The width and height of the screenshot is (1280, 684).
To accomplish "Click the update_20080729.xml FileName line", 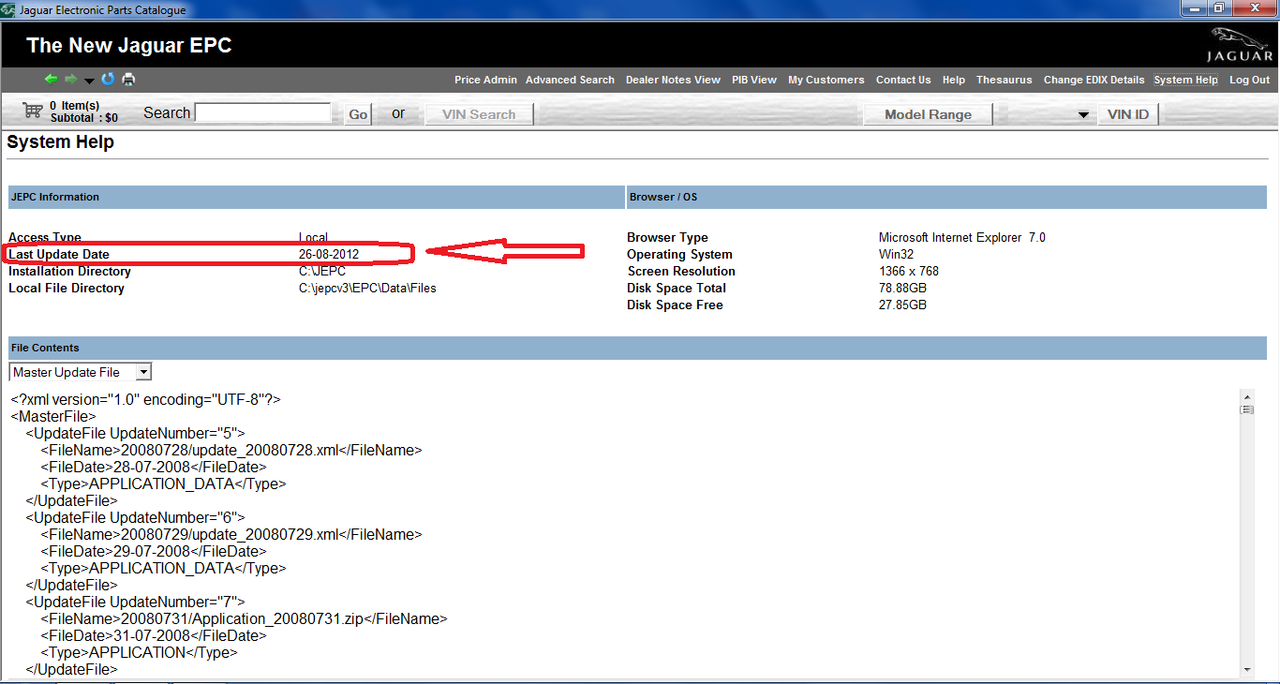I will point(232,535).
